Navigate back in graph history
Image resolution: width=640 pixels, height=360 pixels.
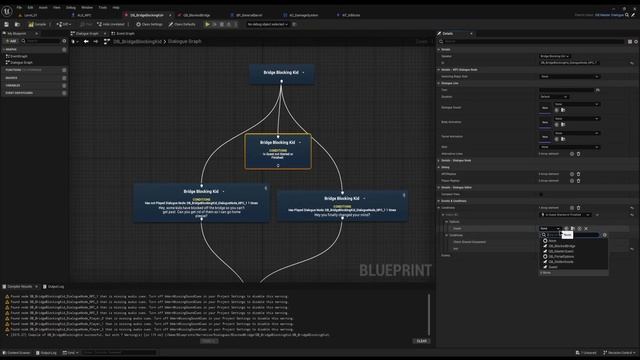coord(86,42)
